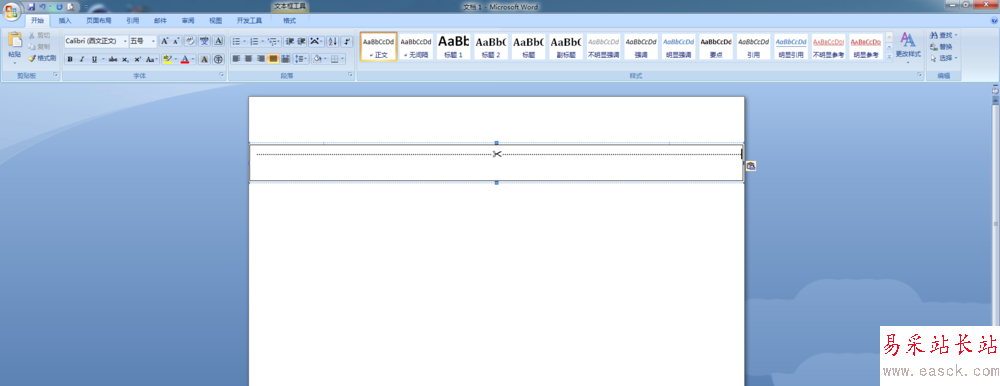Open the font name combo box
Screen dimensions: 1000x386
click(96, 41)
